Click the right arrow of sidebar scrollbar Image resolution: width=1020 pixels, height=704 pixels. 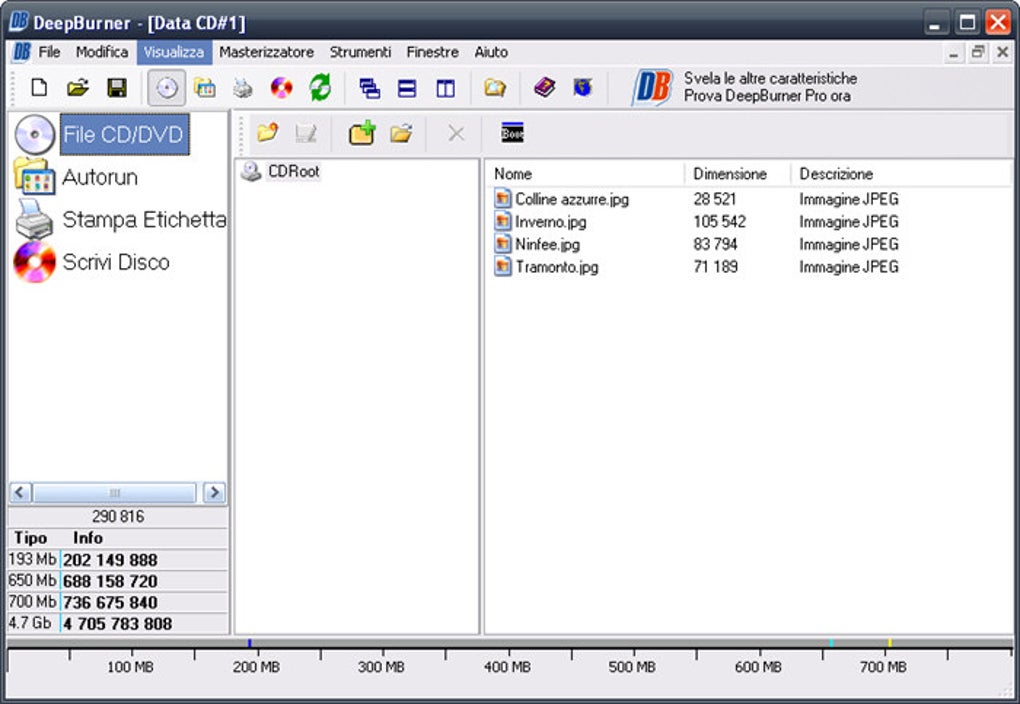[x=214, y=493]
